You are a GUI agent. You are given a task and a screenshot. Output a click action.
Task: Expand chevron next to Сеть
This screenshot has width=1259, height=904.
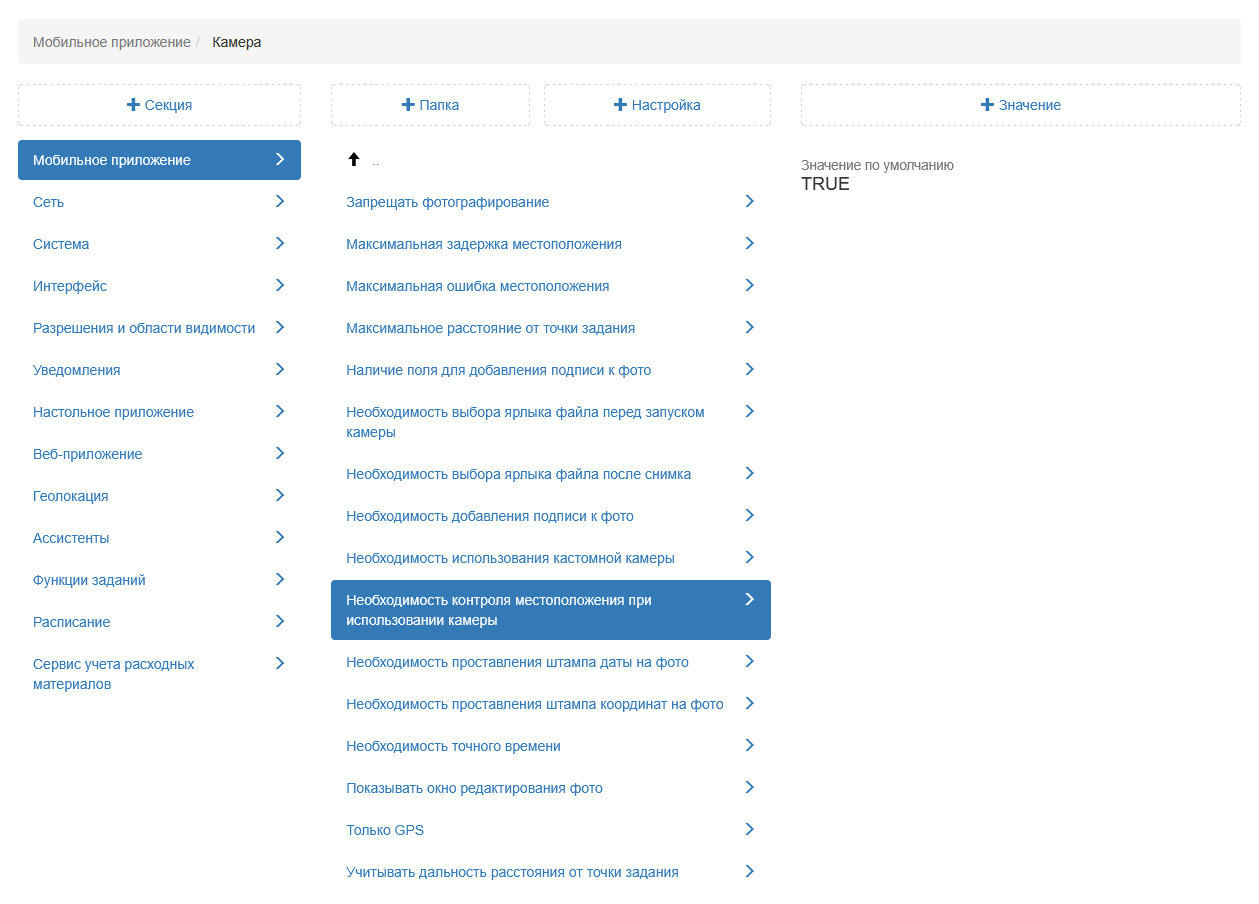pyautogui.click(x=280, y=202)
